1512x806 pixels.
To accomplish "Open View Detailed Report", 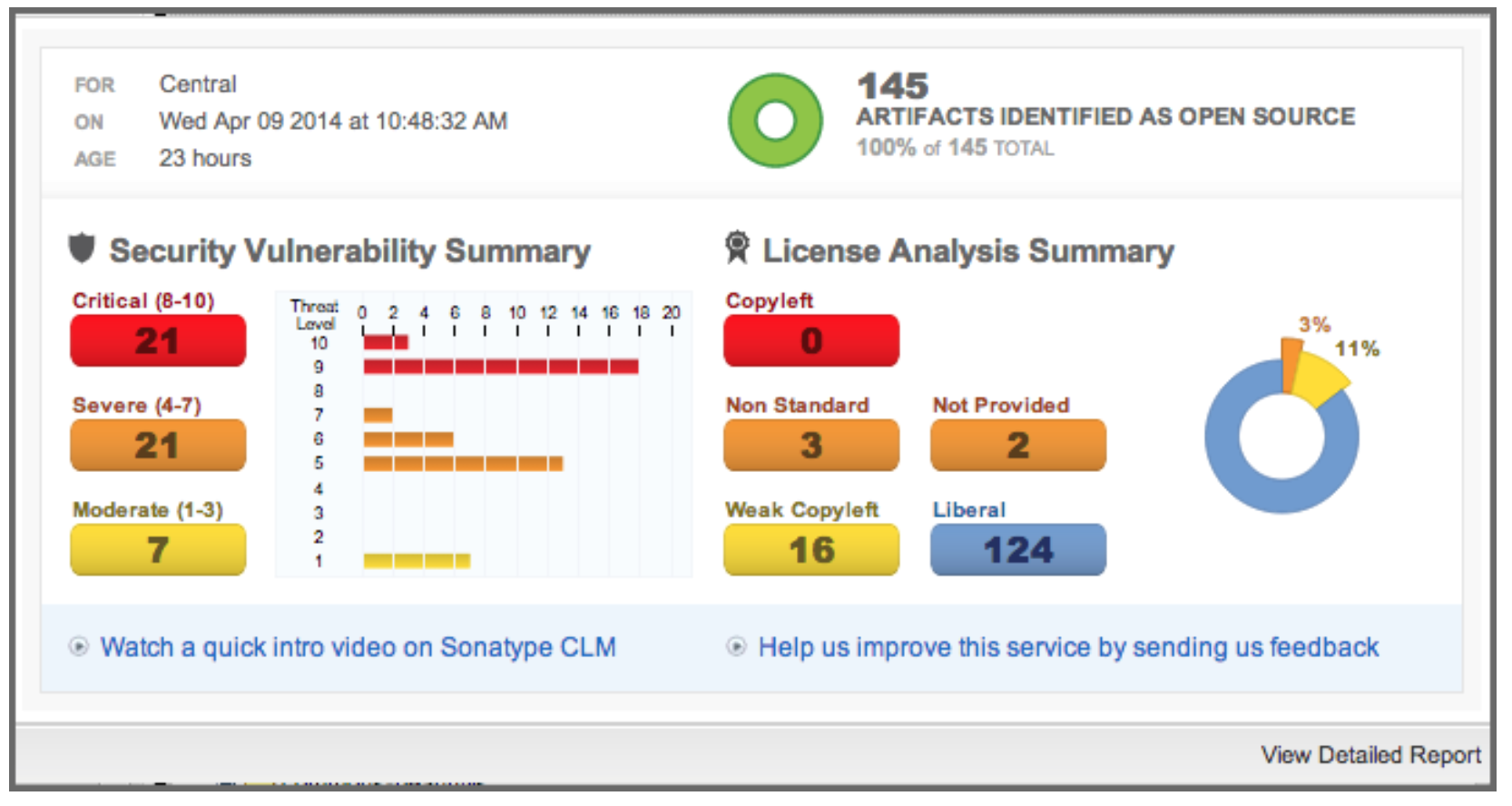I will pos(1370,754).
